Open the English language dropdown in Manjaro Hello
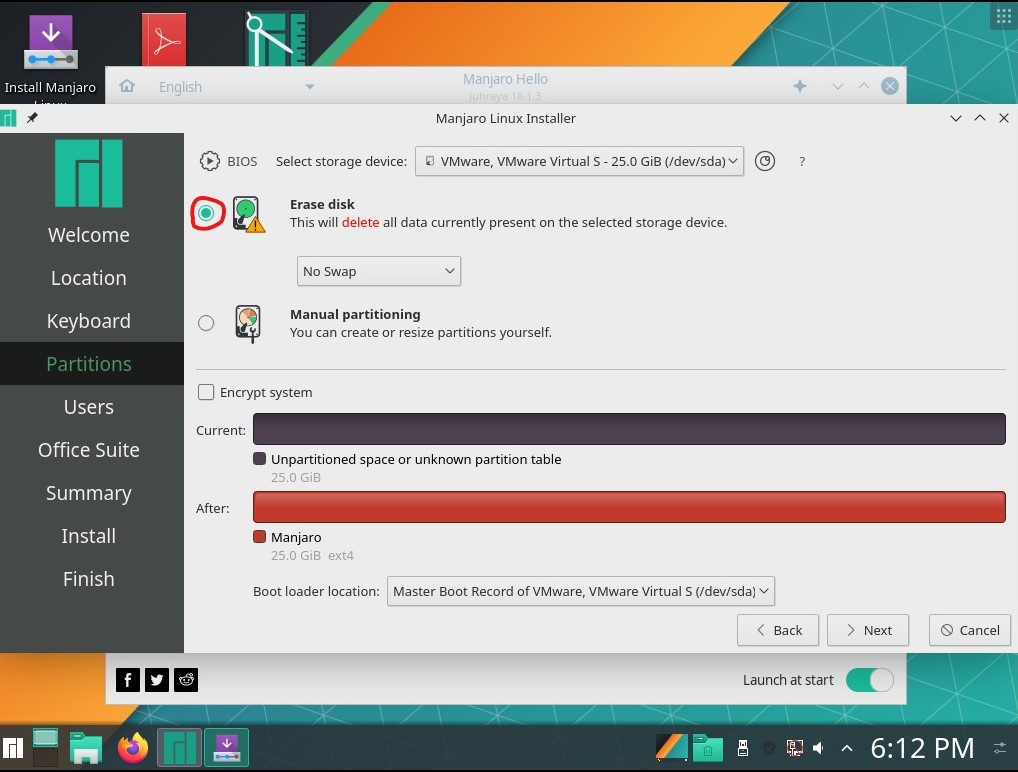The height and width of the screenshot is (772, 1018). pos(236,86)
